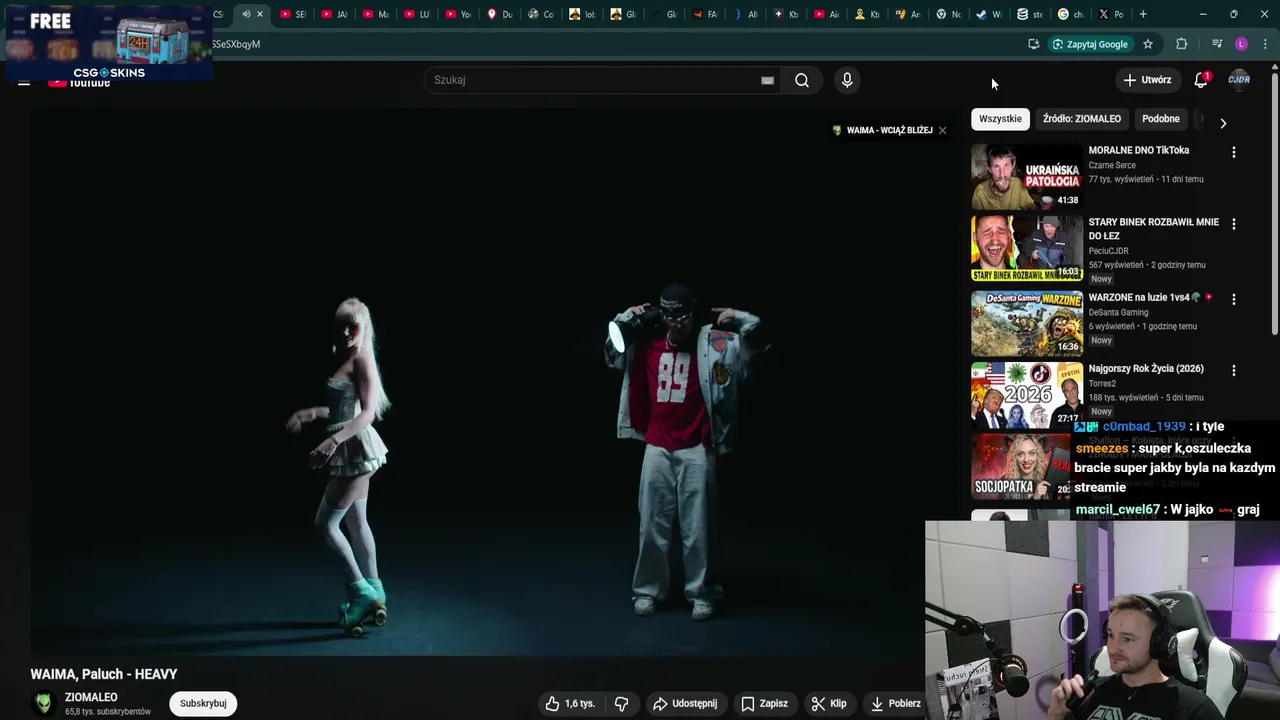Click the ZIOMALEO channel name
The height and width of the screenshot is (720, 1280).
91,697
